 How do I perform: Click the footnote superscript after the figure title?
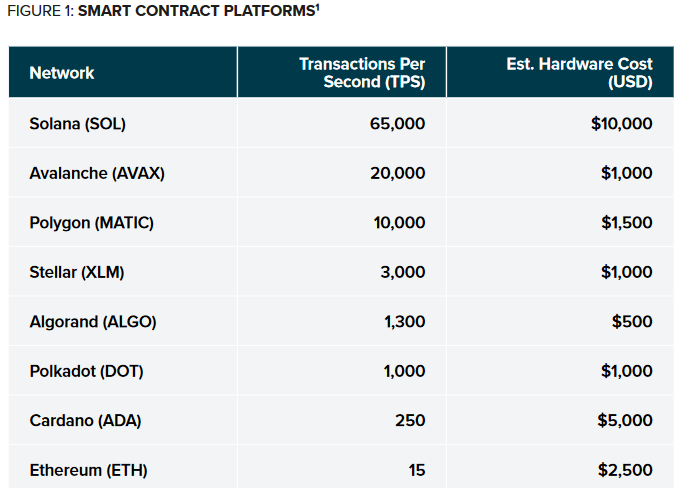tap(317, 10)
